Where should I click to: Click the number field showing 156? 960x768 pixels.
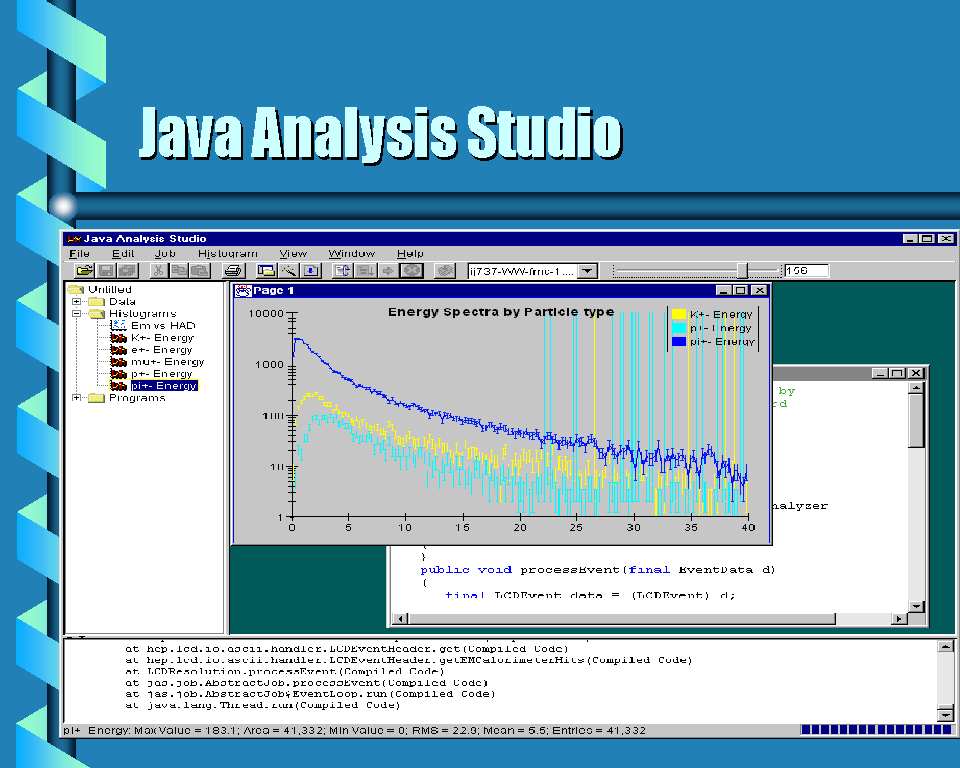click(x=807, y=270)
